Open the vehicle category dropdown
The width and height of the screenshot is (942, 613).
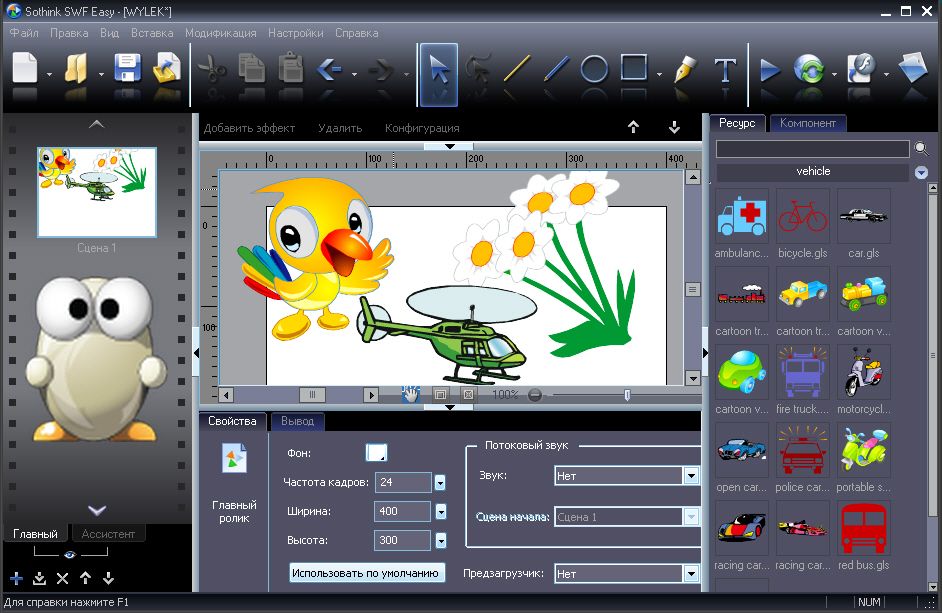click(921, 172)
